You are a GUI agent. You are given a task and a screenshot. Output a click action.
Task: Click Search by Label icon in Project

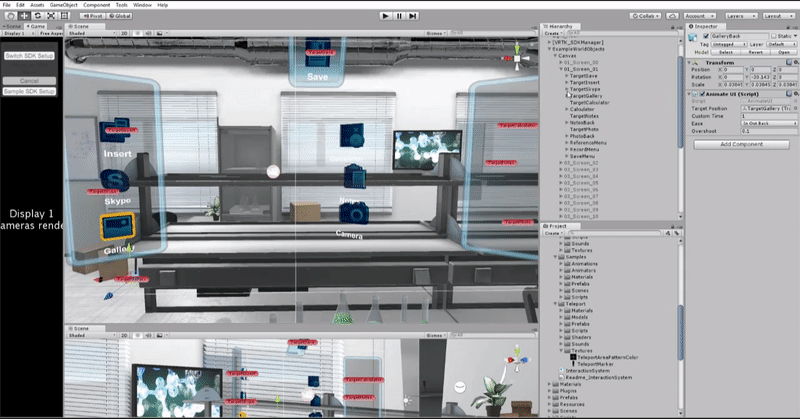(x=677, y=233)
